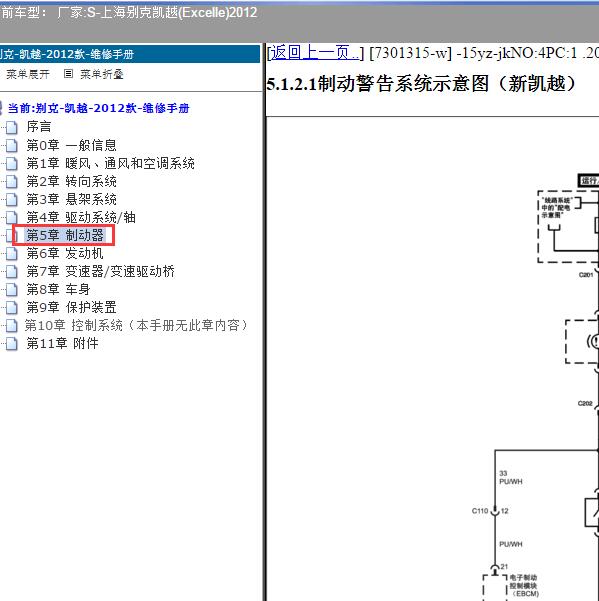Open 第4章 驱动系统/轴 chapter
Viewport: 599px width, 601px height.
[x=81, y=217]
